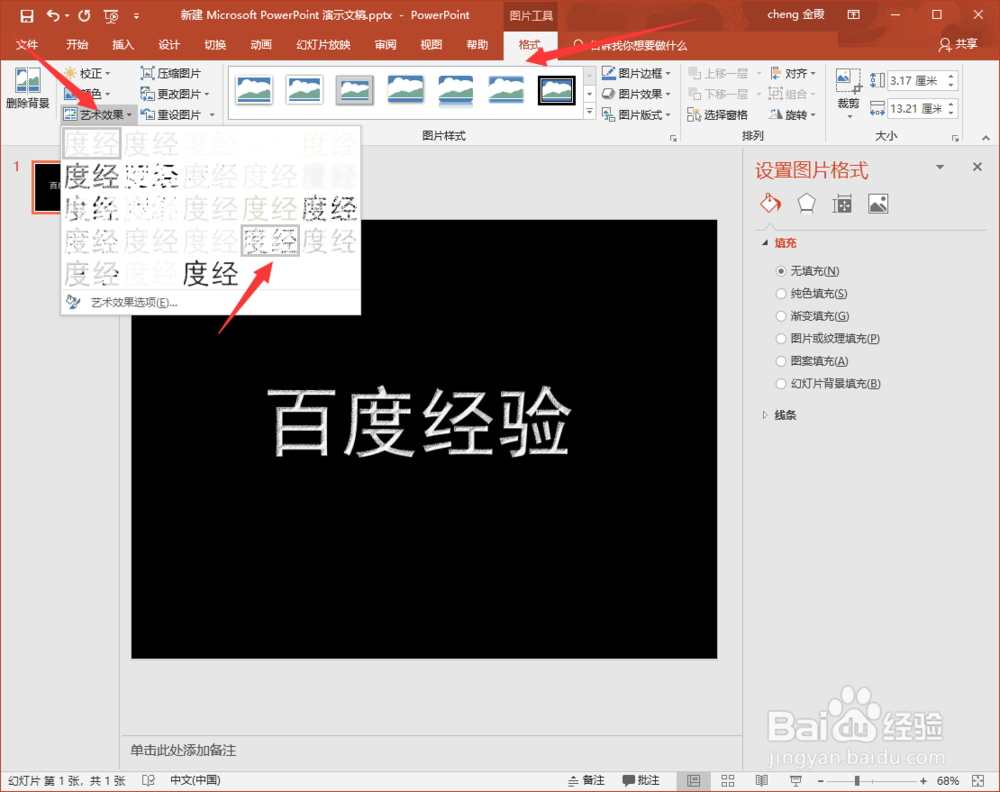Switch to Reading view icon

(761, 781)
